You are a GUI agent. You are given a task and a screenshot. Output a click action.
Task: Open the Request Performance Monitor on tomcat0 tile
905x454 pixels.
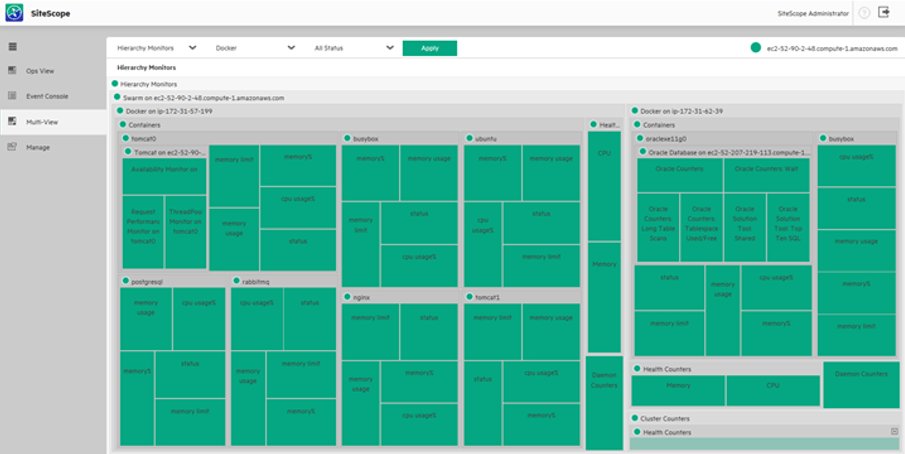click(143, 232)
